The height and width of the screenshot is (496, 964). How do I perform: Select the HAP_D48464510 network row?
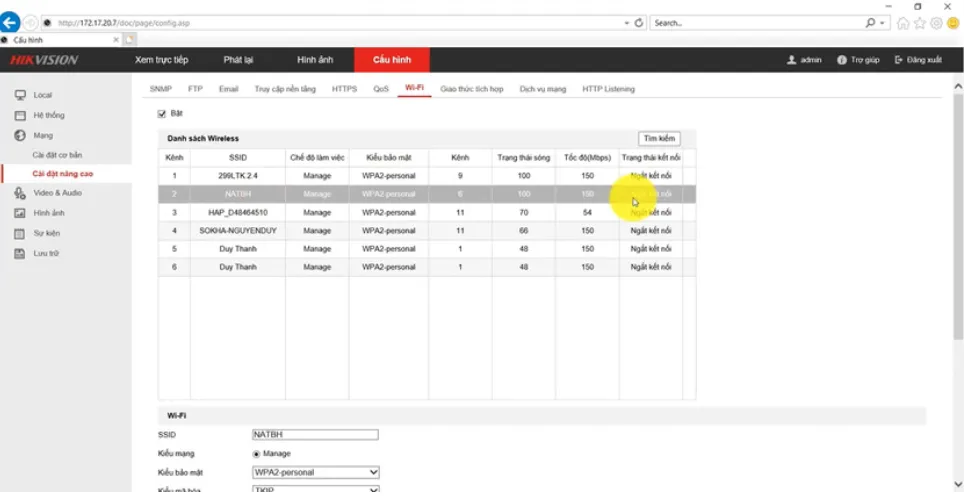click(x=427, y=212)
